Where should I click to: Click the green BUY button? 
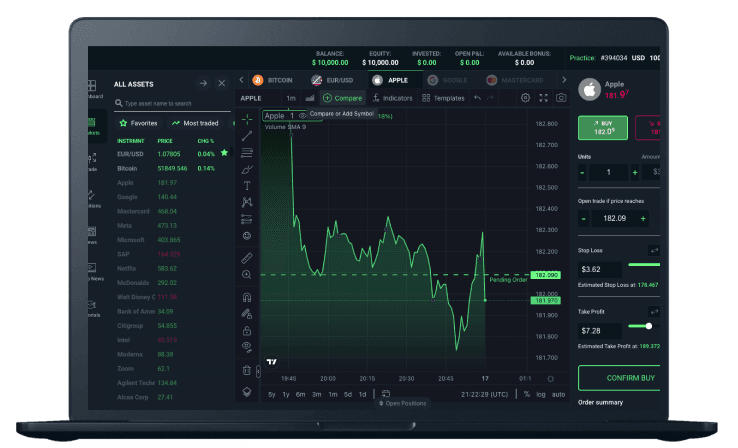pos(603,128)
